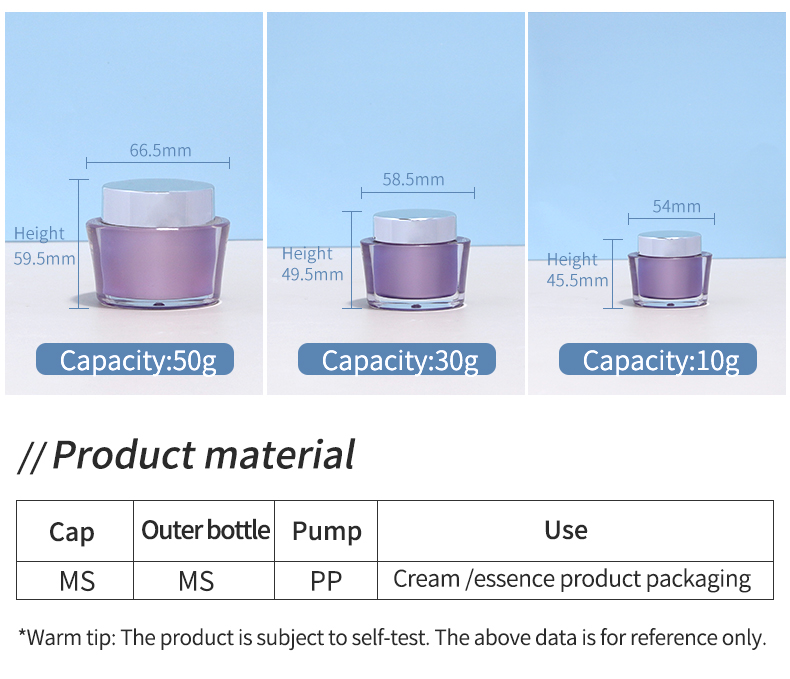Select the 30g purple jar image

(x=415, y=259)
